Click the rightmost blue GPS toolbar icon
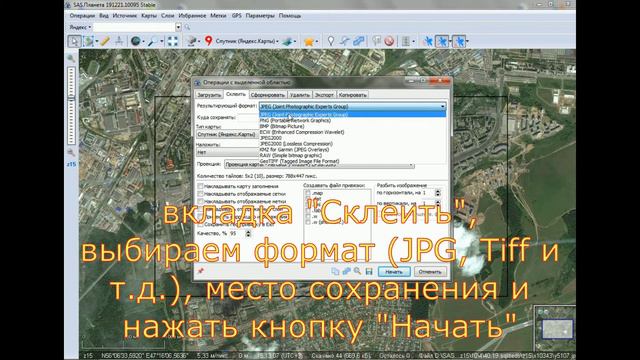This screenshot has width=640, height=360. [x=460, y=41]
